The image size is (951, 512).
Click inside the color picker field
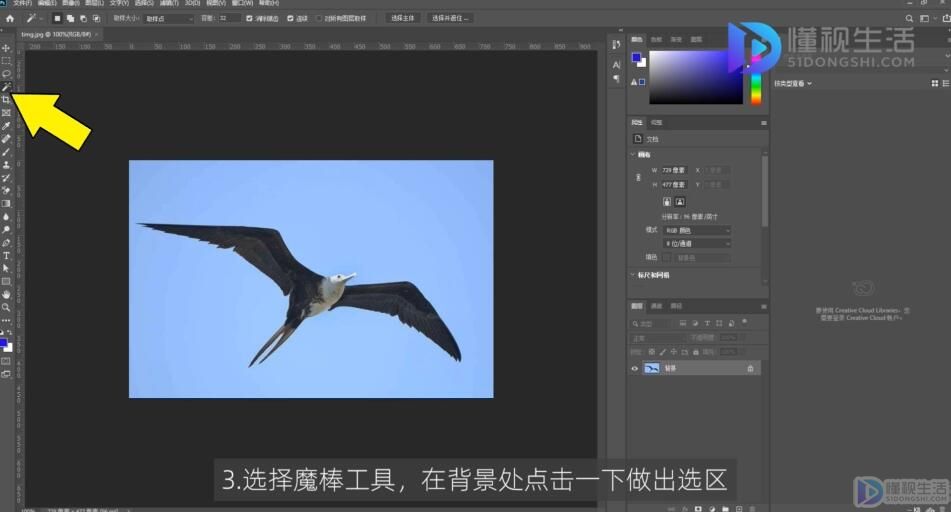coord(696,77)
